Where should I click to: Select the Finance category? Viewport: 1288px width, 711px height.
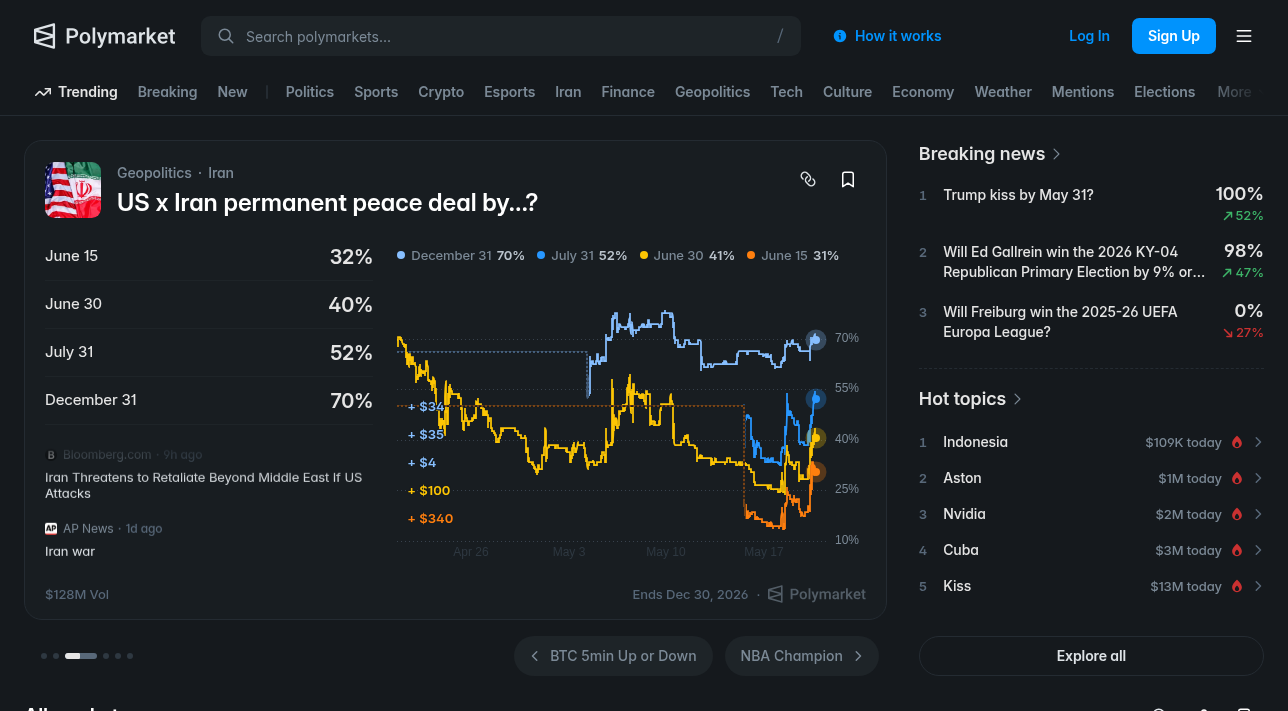[x=628, y=92]
